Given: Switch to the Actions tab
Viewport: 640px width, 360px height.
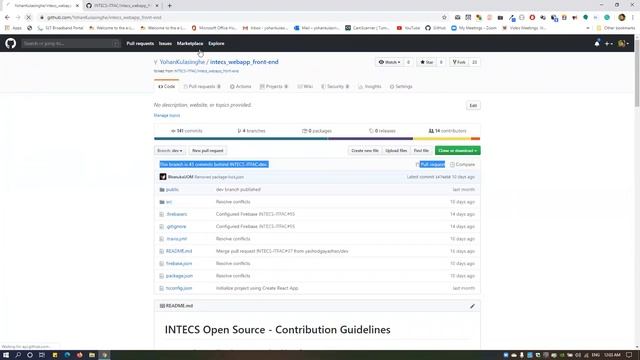Looking at the screenshot, I should pyautogui.click(x=241, y=87).
